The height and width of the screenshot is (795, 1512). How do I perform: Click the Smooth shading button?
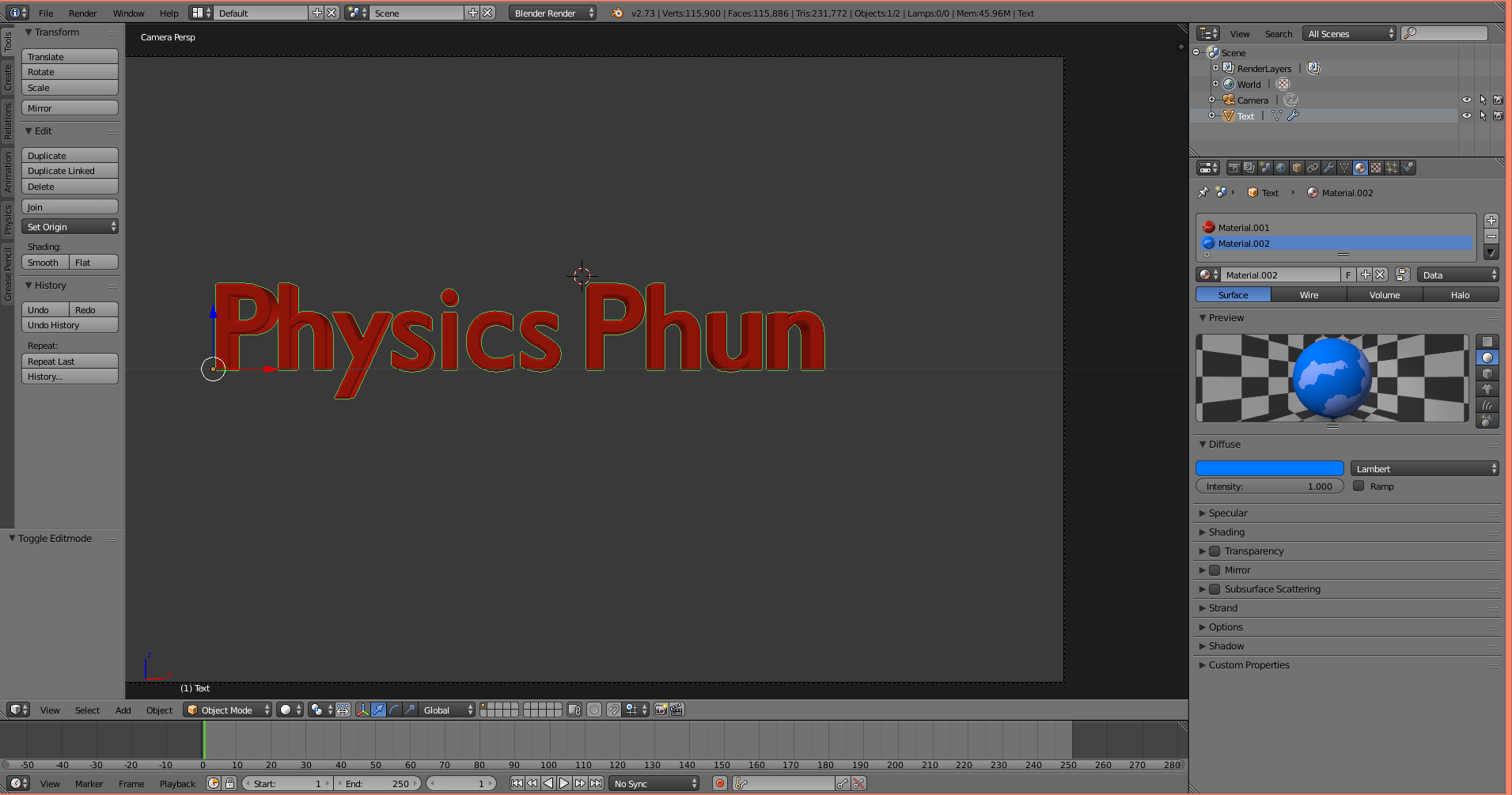(45, 262)
